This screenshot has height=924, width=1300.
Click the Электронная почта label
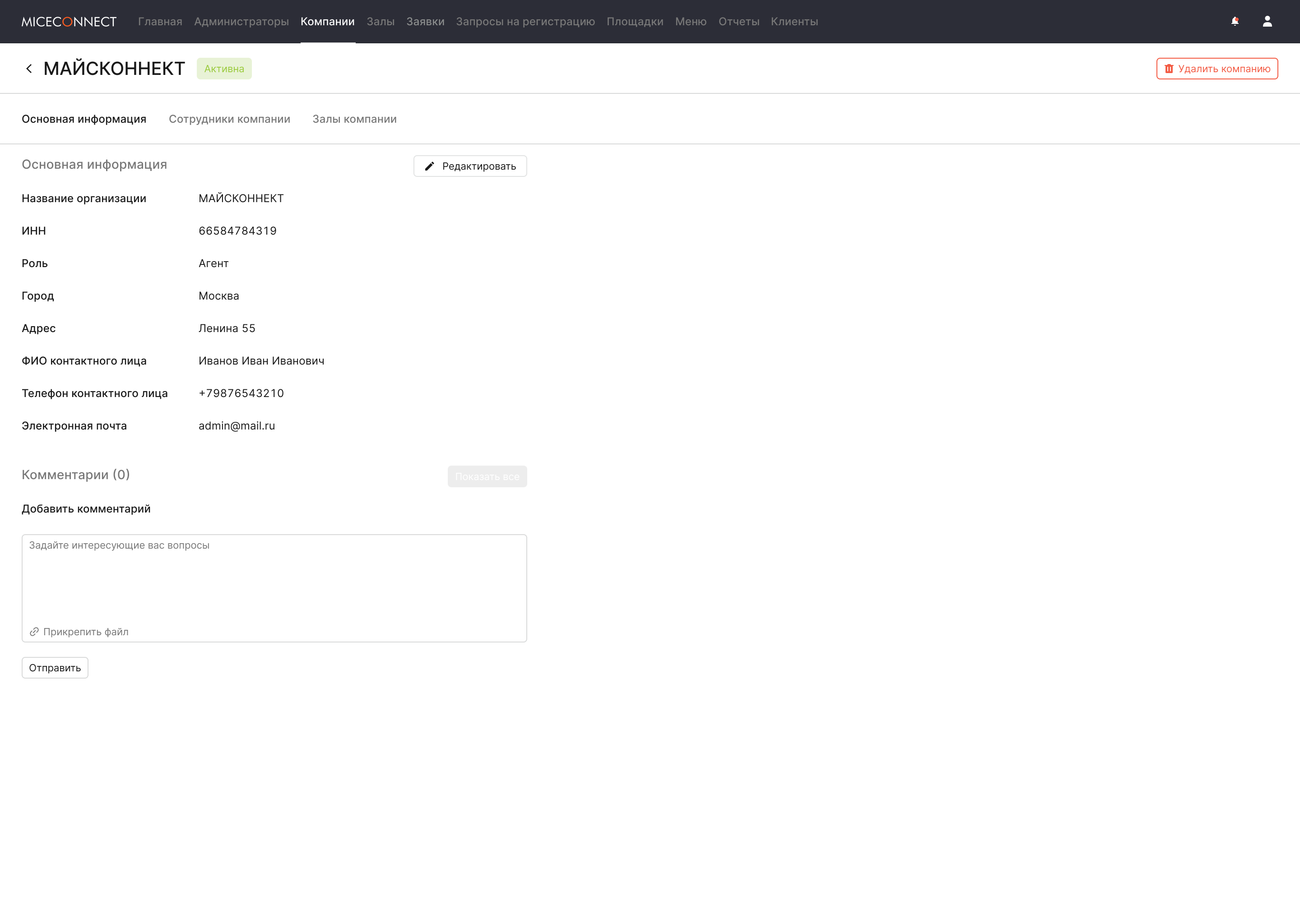pos(74,425)
